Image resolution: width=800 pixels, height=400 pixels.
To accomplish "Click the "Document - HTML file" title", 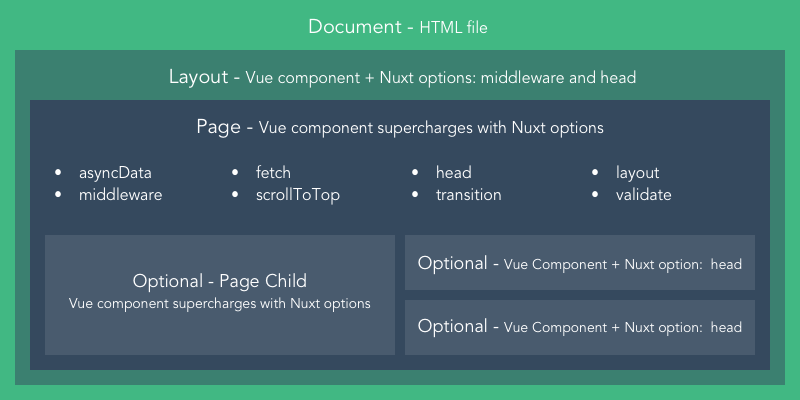I will click(399, 27).
